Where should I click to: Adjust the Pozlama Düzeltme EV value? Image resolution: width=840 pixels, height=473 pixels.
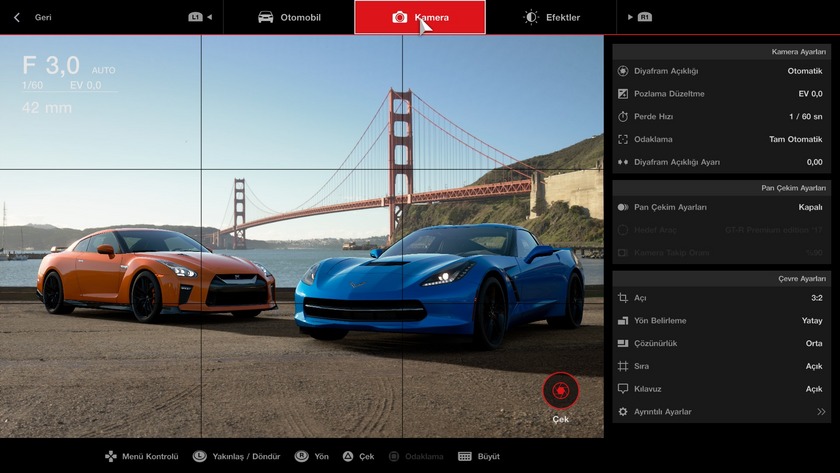tap(721, 94)
